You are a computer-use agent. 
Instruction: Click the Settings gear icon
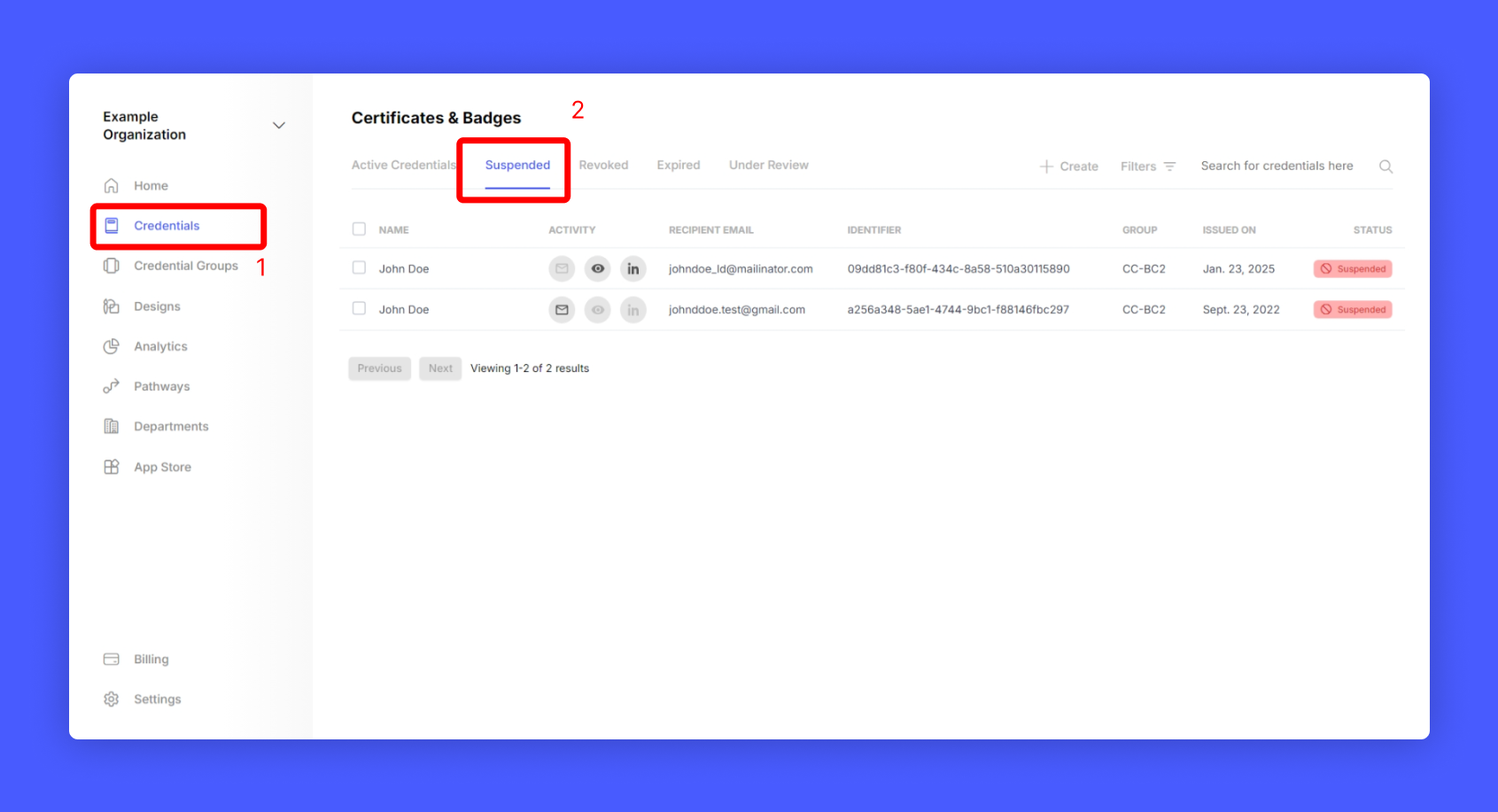(x=111, y=700)
